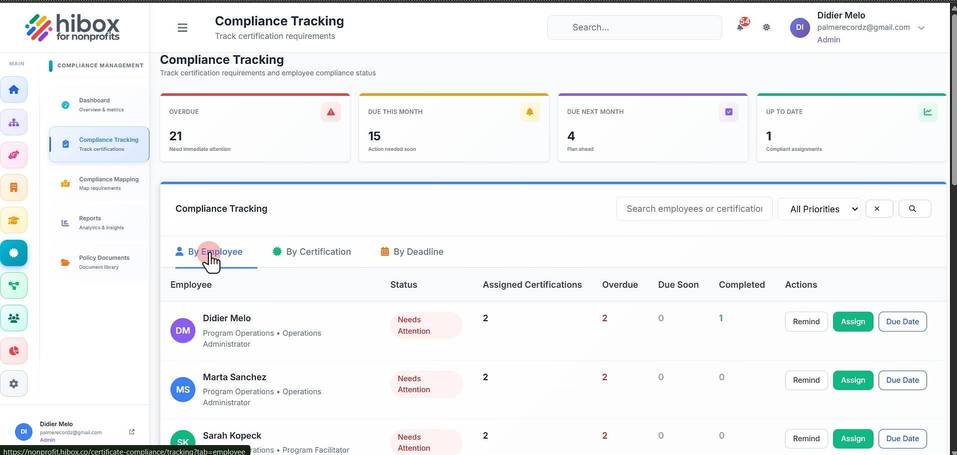Open notifications bell in header
957x455 pixels.
(741, 27)
